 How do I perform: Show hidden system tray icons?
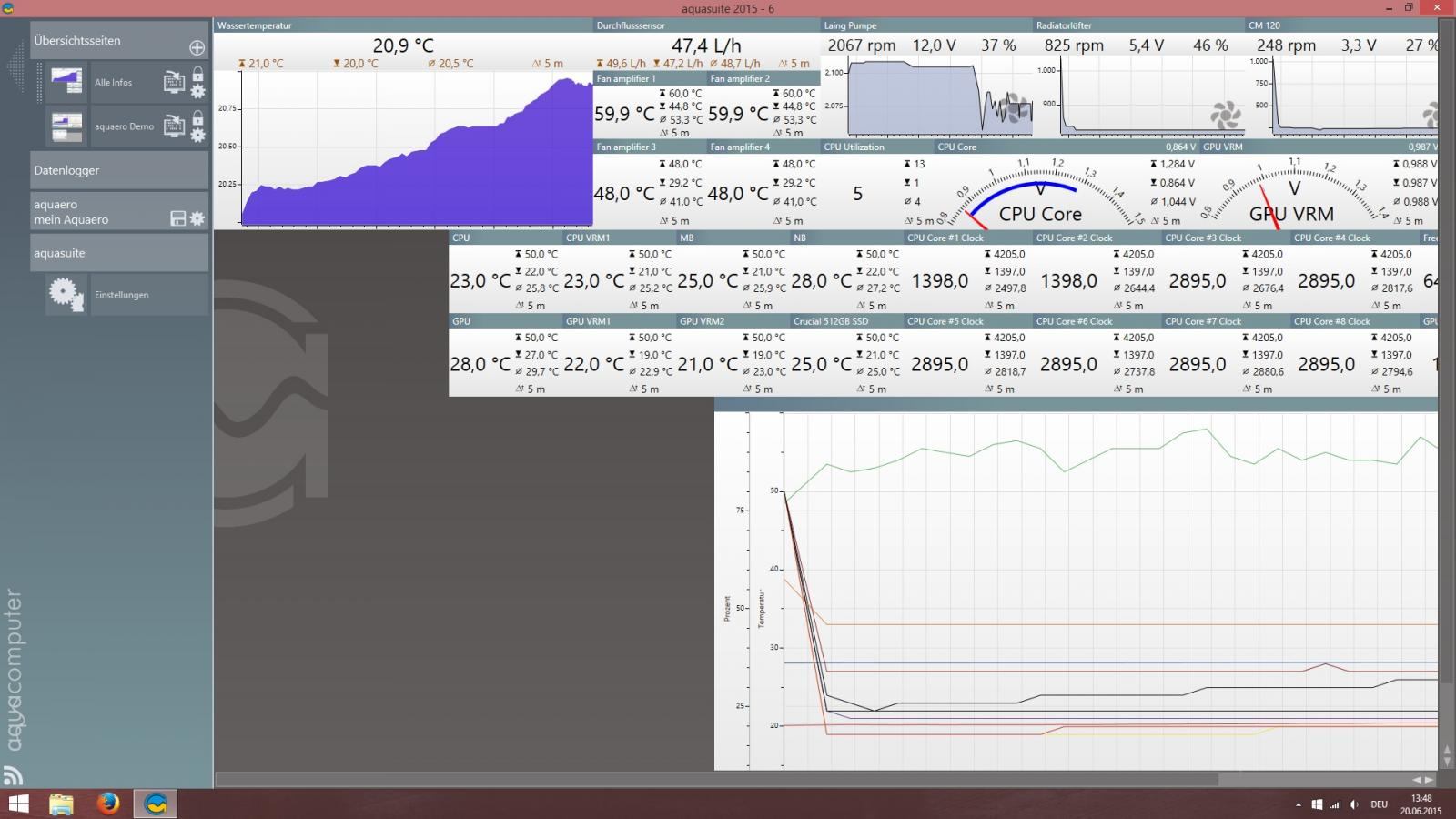click(x=1299, y=804)
